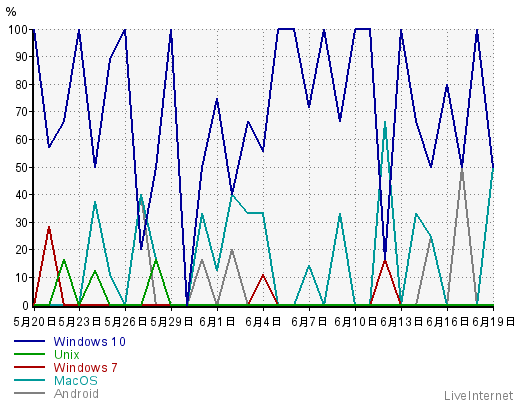Viewport: 520px width, 405px height.
Task: Click the 40 y-axis value
Action: pyautogui.click(x=21, y=195)
